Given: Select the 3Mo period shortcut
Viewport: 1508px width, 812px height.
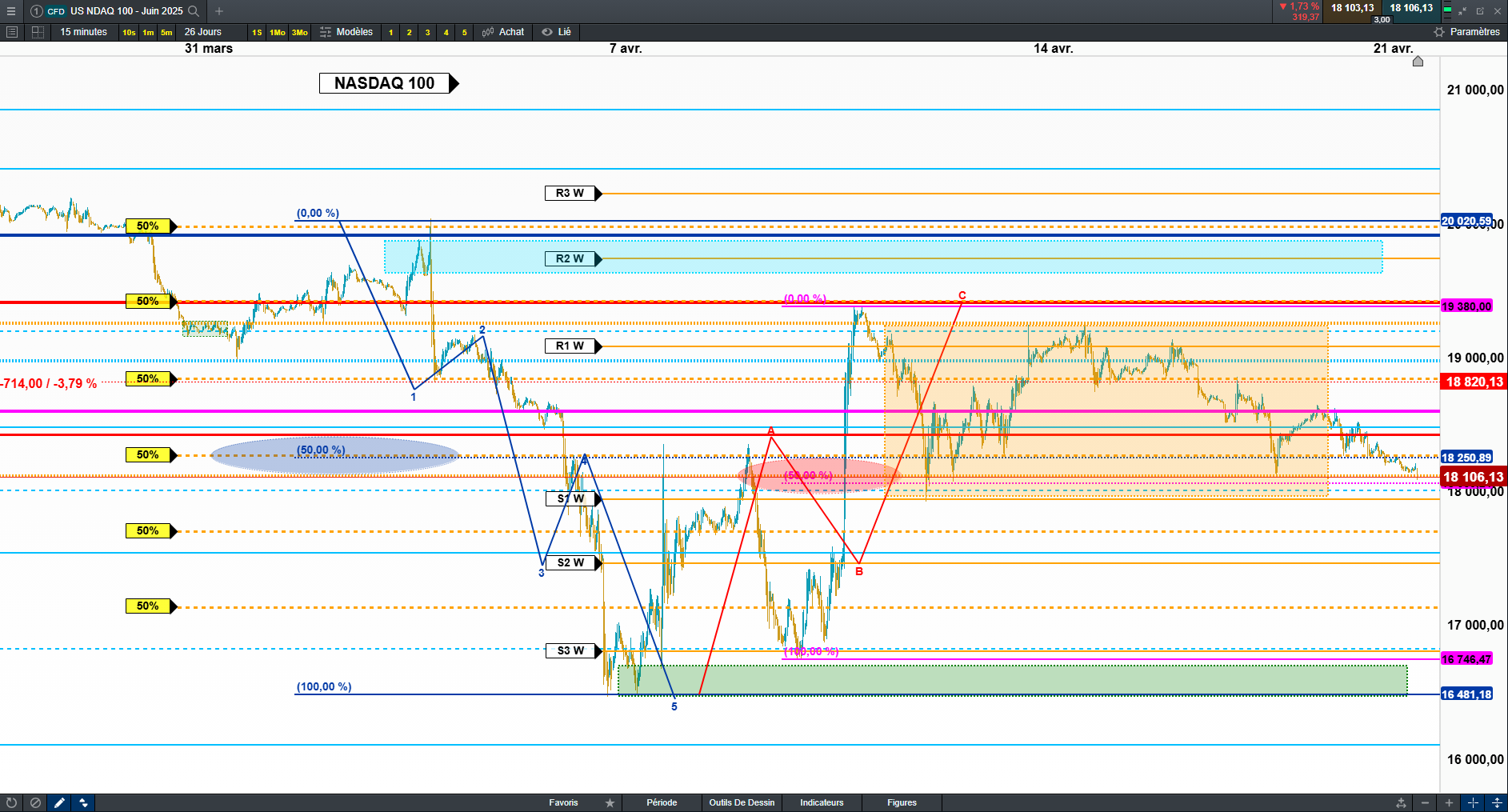Looking at the screenshot, I should (x=299, y=33).
